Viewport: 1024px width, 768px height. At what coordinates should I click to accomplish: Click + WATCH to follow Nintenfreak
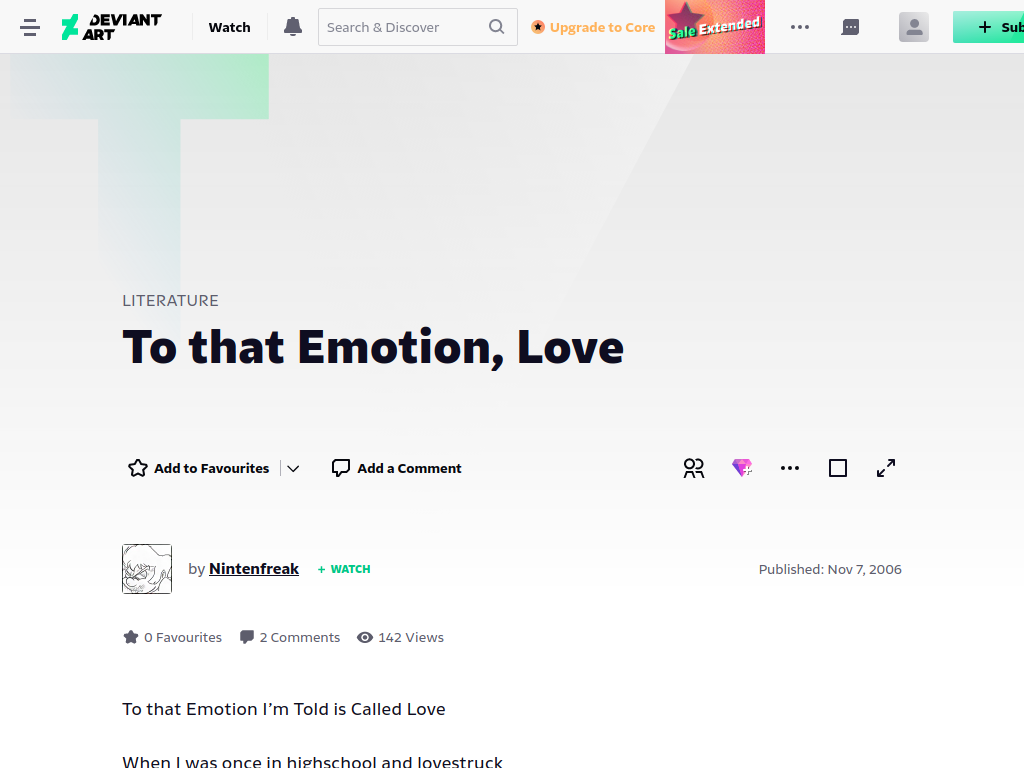344,569
